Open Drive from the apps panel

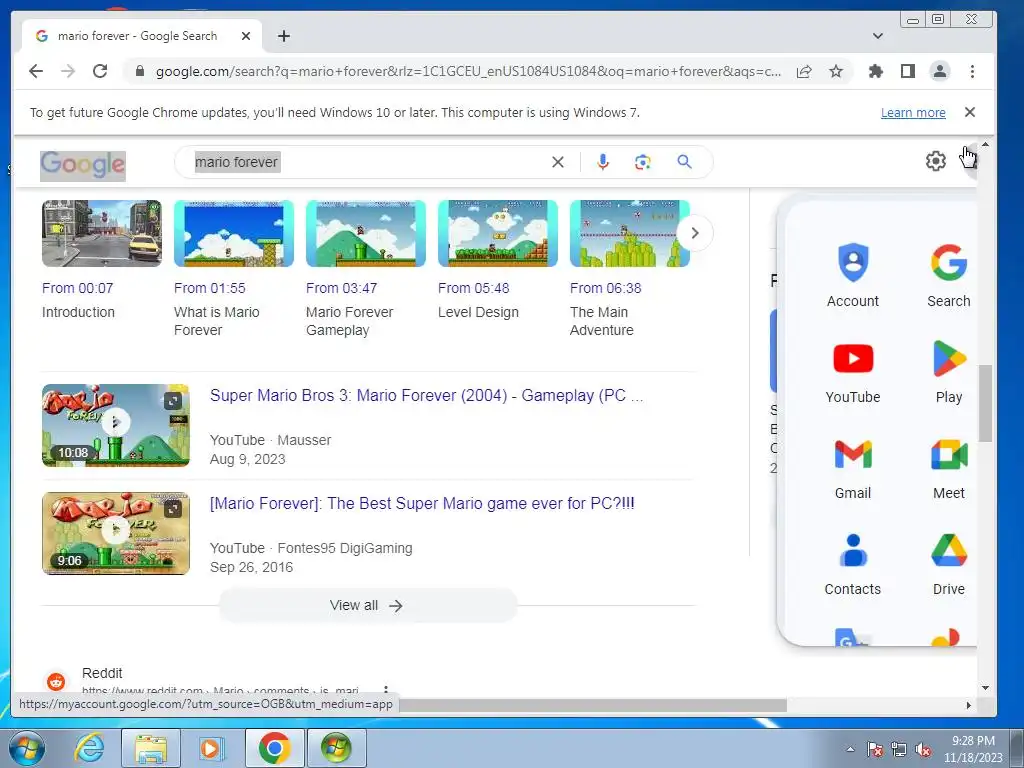point(948,563)
